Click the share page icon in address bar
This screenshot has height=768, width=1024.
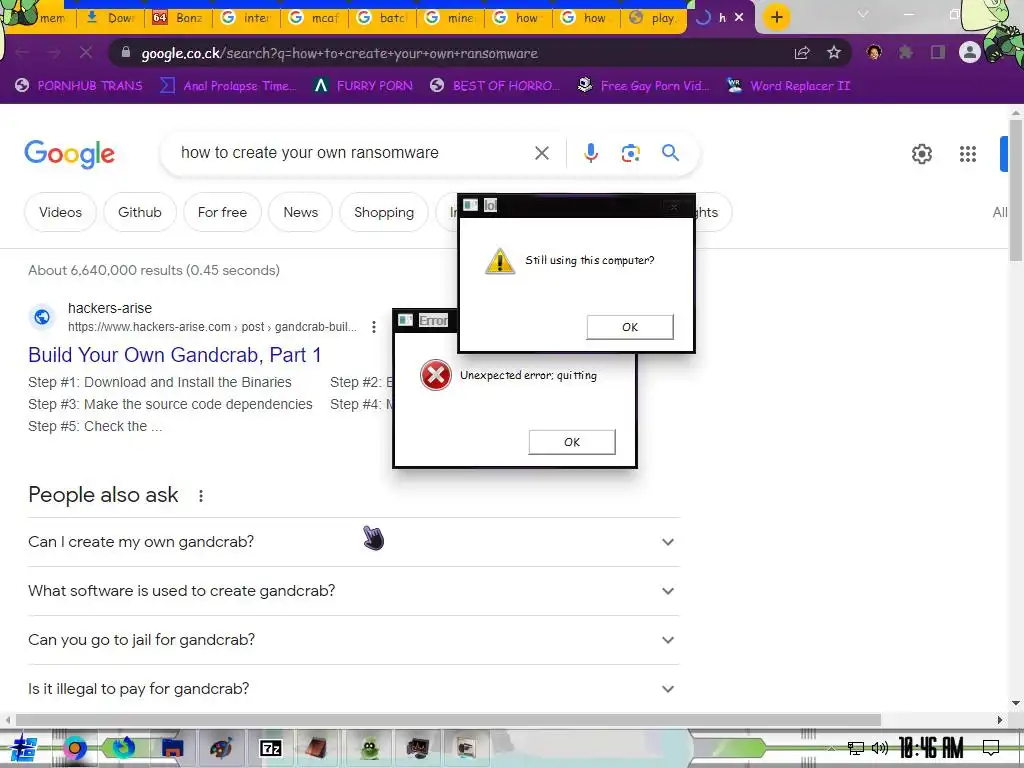click(802, 53)
